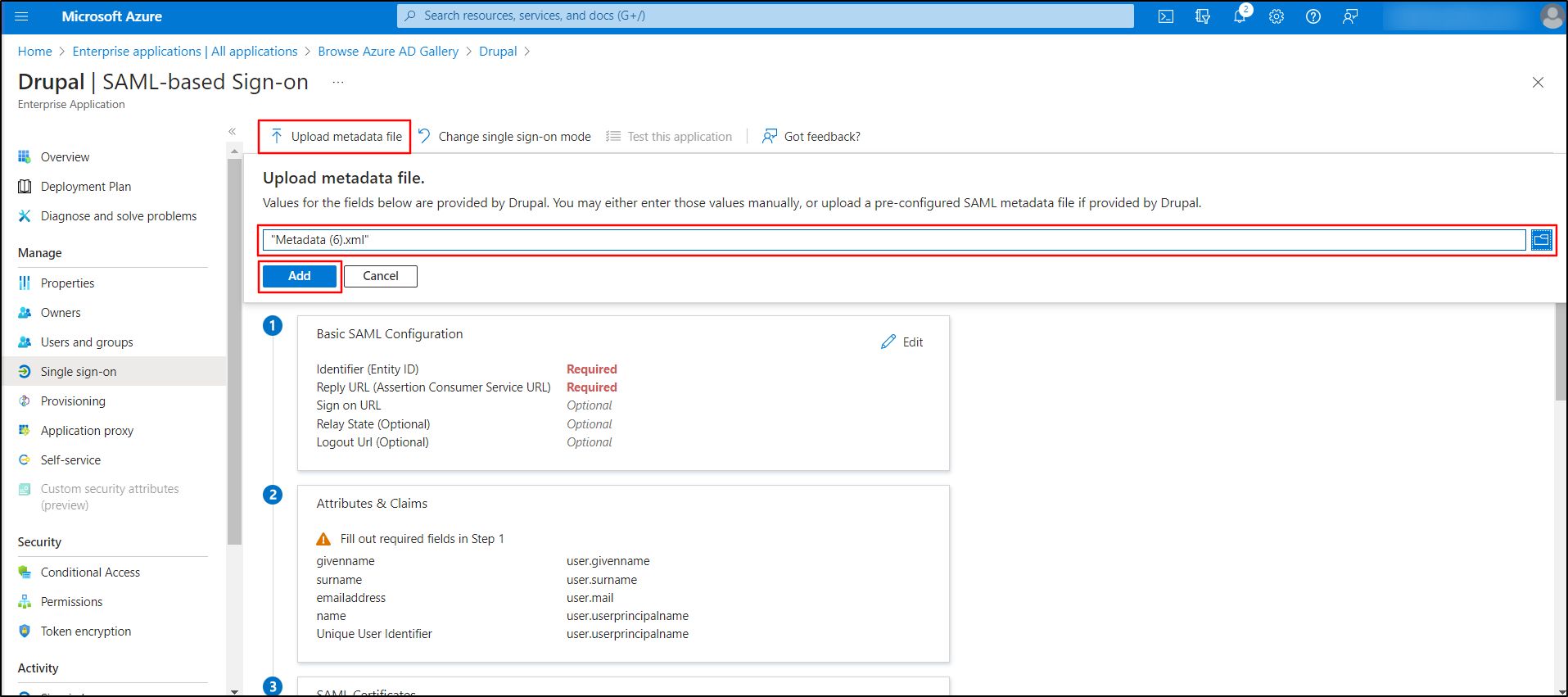1568x697 pixels.
Task: Click the Conditional Access shield icon
Action: pyautogui.click(x=25, y=572)
